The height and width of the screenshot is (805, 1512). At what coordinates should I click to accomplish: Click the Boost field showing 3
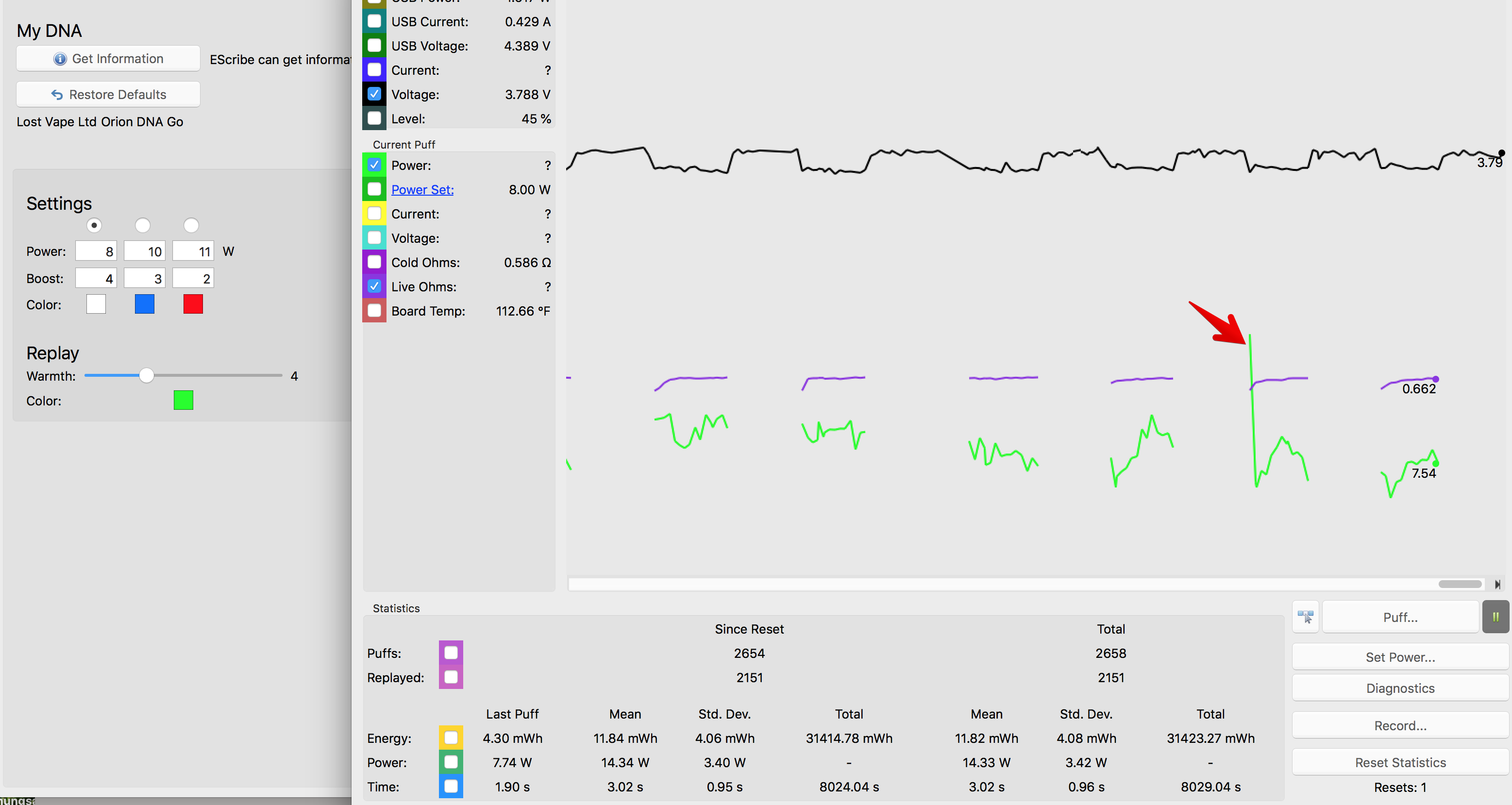tap(144, 278)
